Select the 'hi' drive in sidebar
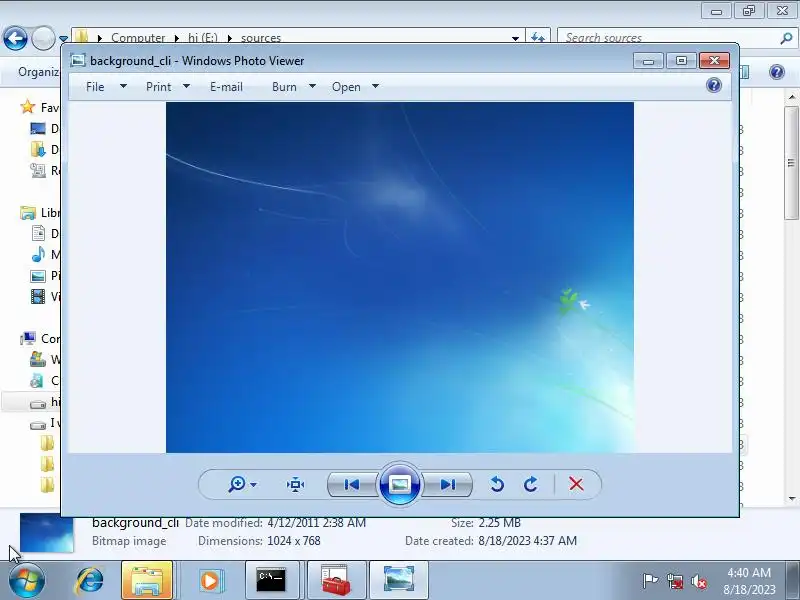The image size is (800, 600). coord(45,402)
